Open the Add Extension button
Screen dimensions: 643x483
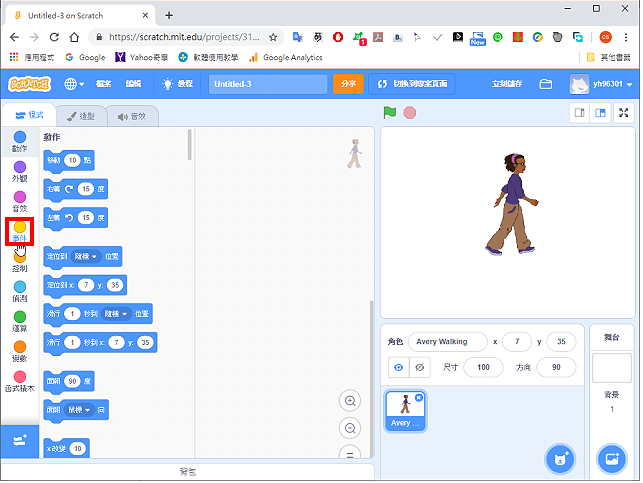[x=20, y=441]
